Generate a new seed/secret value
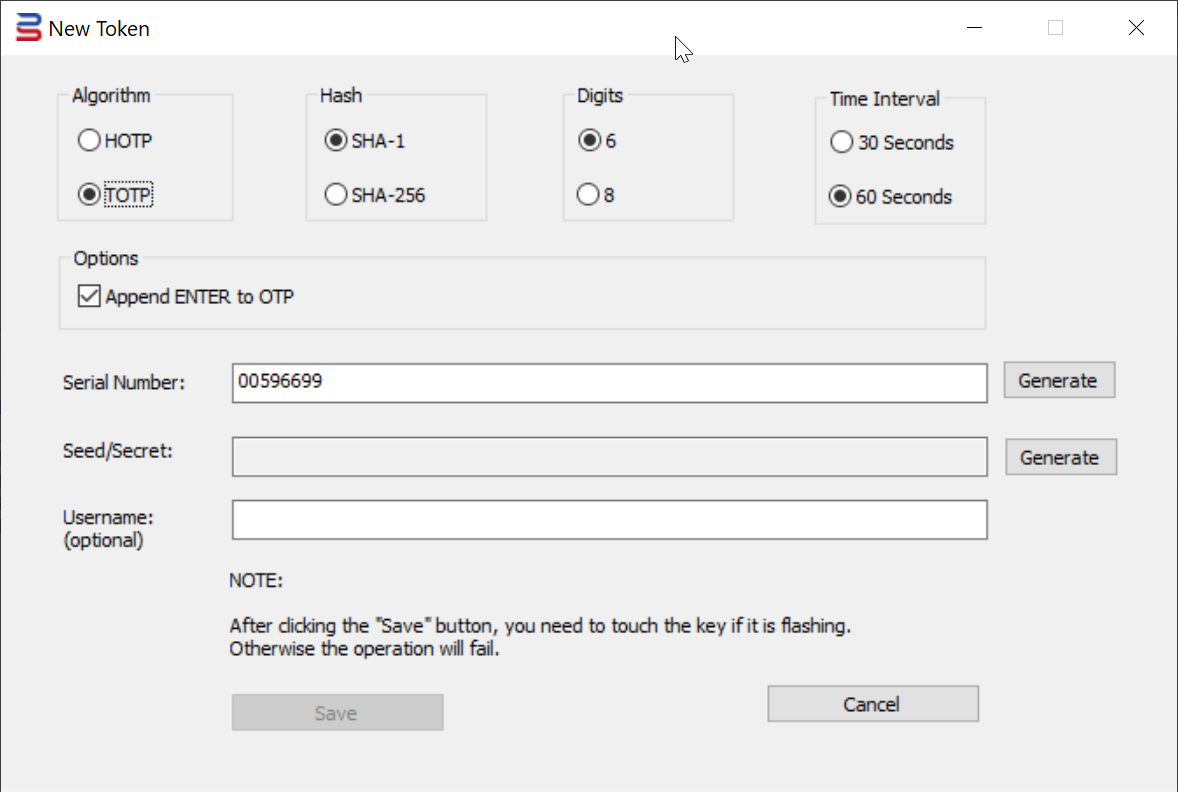The width and height of the screenshot is (1178, 792). click(1060, 457)
